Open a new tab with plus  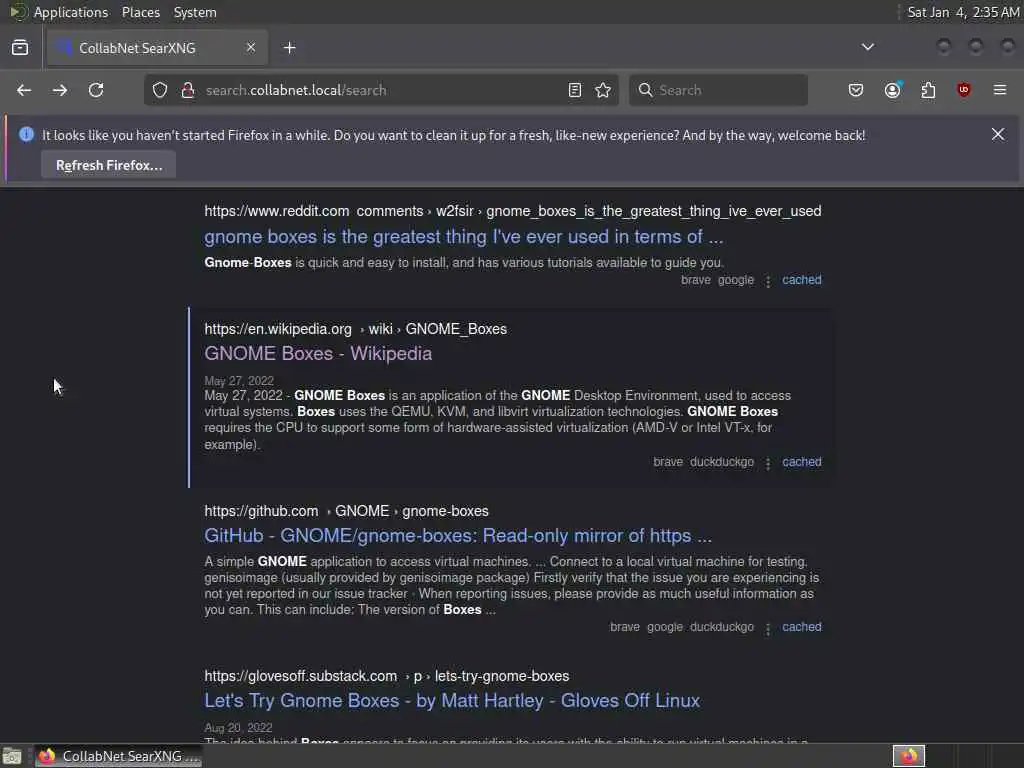click(x=290, y=48)
